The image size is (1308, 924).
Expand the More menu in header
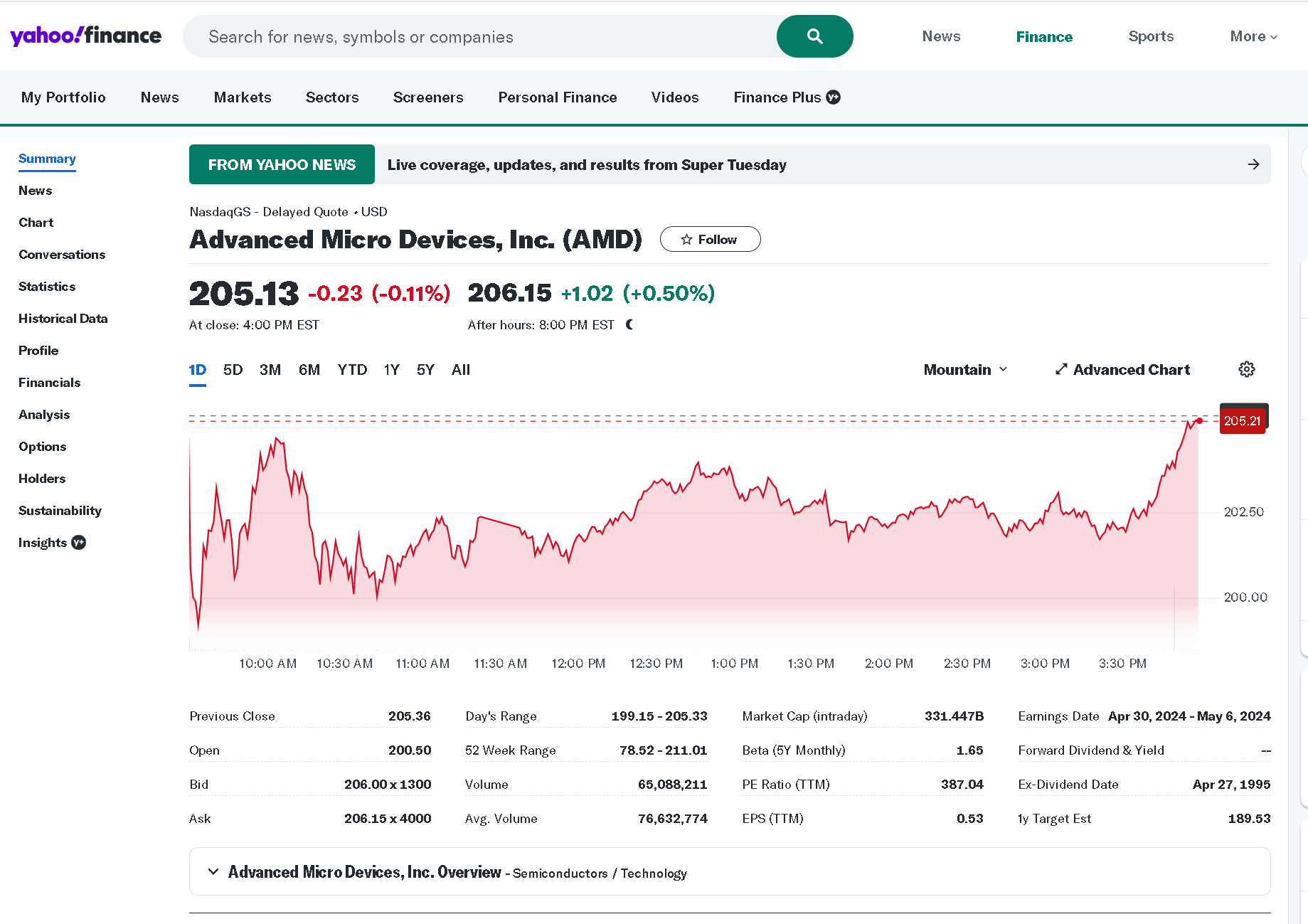(x=1253, y=36)
